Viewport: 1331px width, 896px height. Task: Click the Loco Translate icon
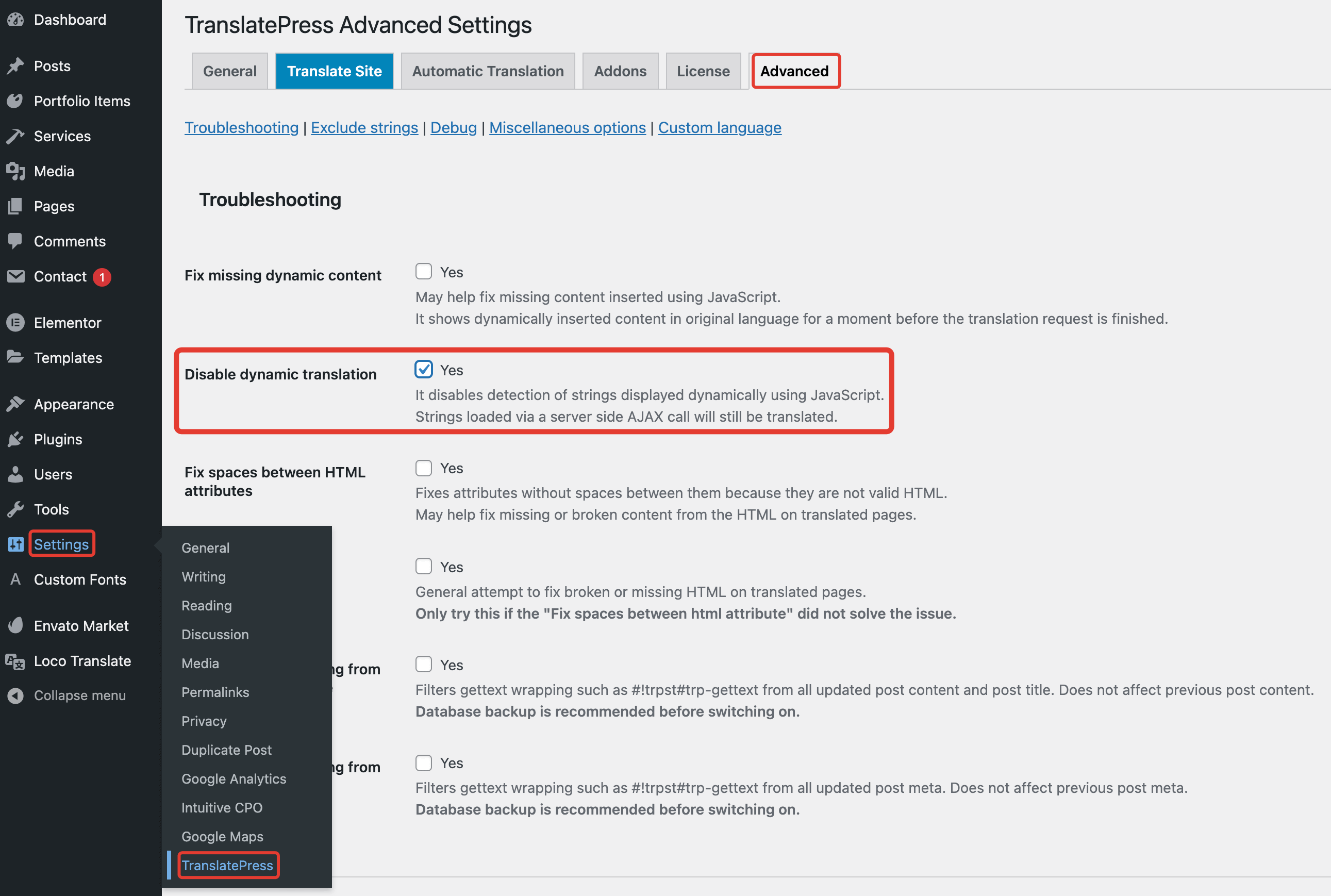15,661
